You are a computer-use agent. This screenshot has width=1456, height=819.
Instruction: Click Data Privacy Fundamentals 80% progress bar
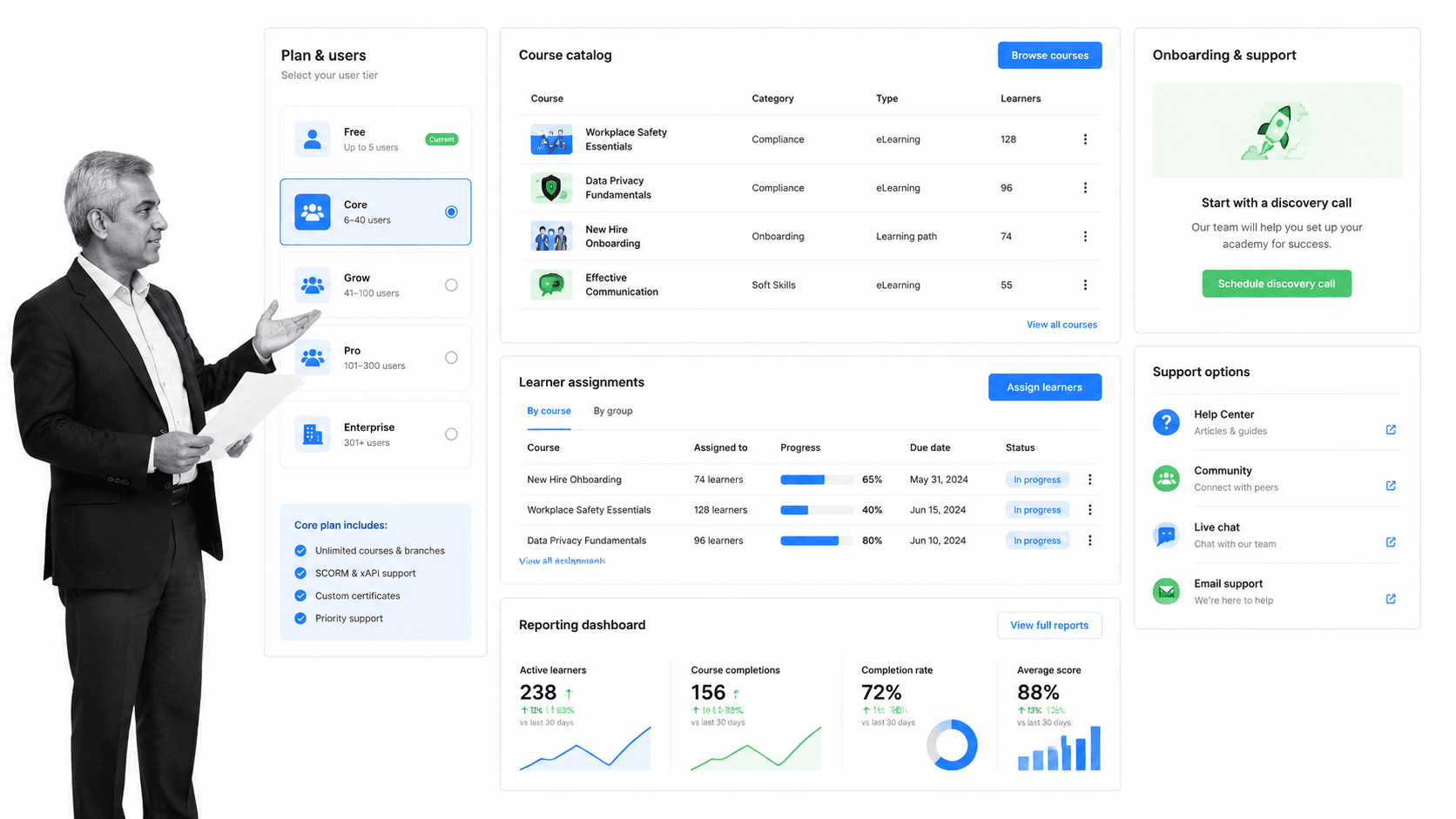click(816, 540)
